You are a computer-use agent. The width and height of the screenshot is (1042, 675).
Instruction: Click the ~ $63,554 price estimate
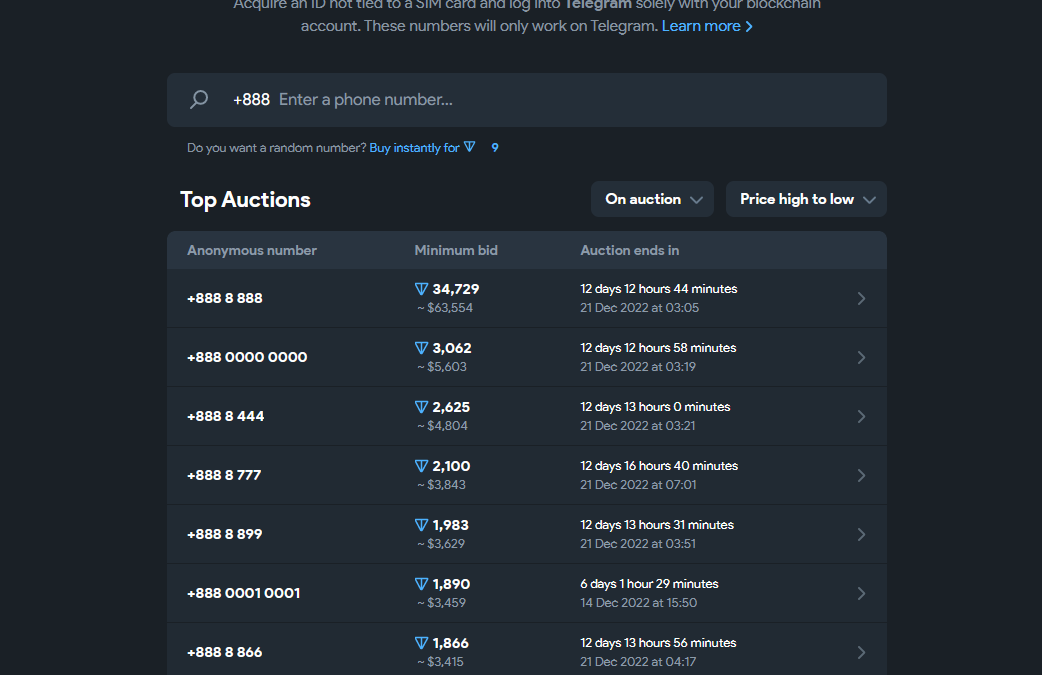pos(445,308)
